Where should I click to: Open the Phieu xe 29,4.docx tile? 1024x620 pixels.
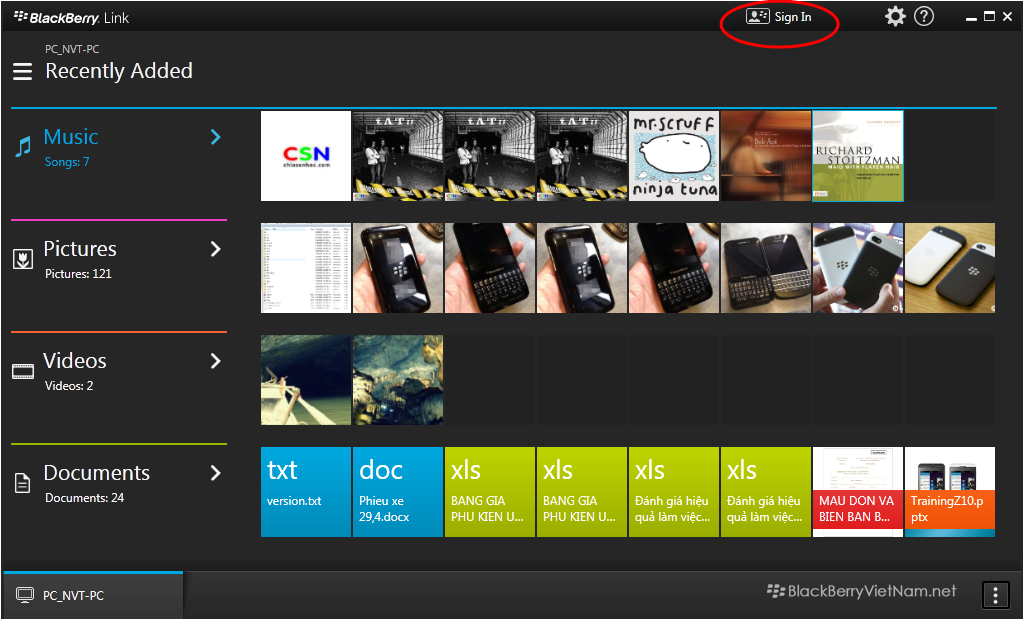397,492
